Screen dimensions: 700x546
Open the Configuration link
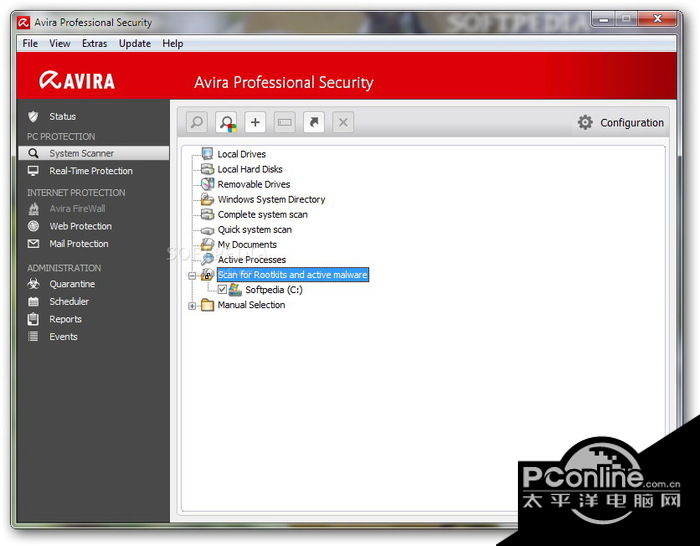coord(632,123)
